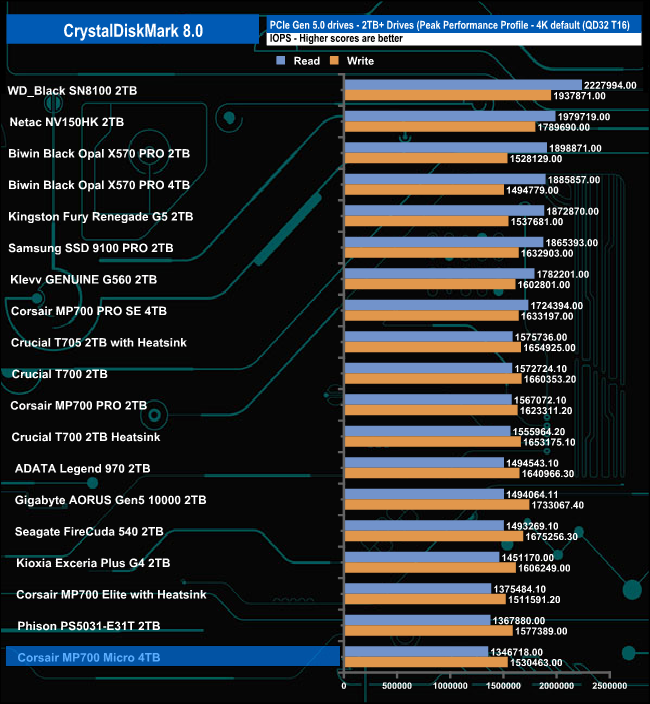Click the 1530463.00 write value
This screenshot has width=650, height=704.
coord(536,663)
